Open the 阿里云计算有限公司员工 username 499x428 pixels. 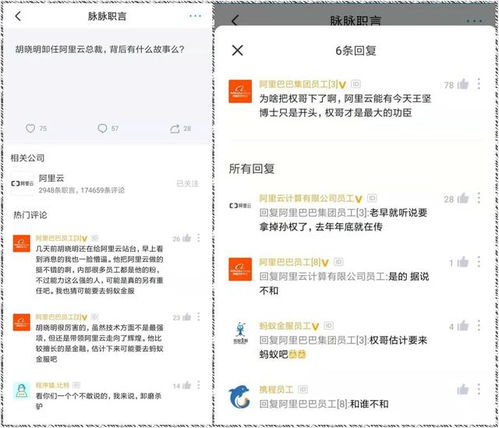tap(307, 198)
